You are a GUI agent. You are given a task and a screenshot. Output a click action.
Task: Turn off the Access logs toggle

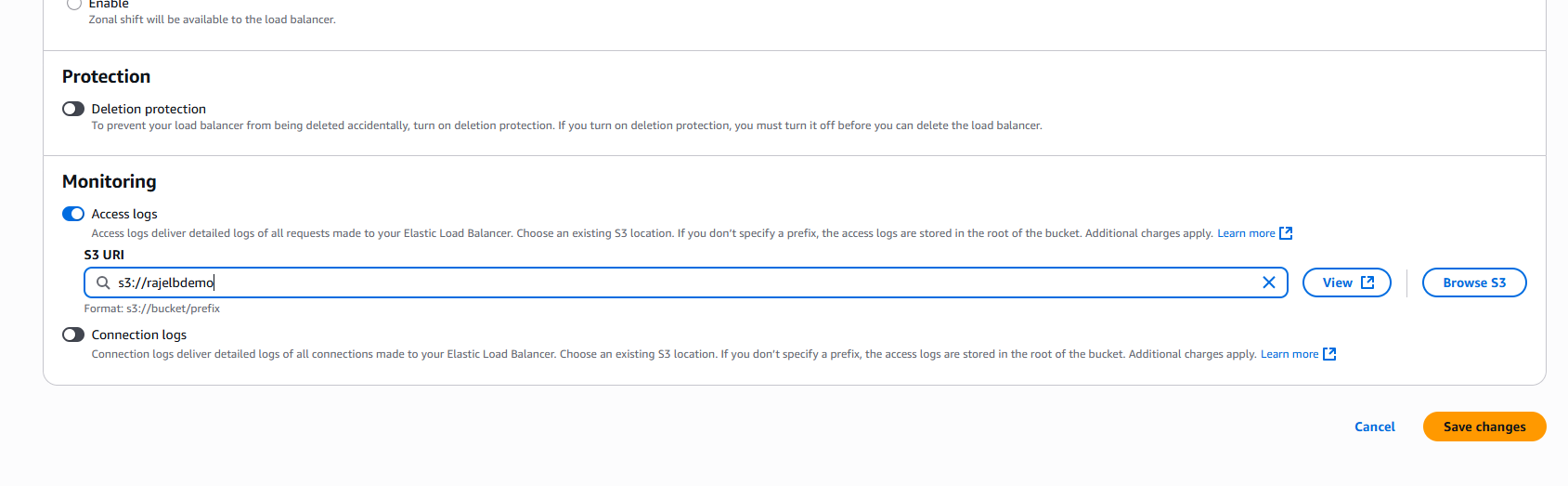click(x=73, y=214)
